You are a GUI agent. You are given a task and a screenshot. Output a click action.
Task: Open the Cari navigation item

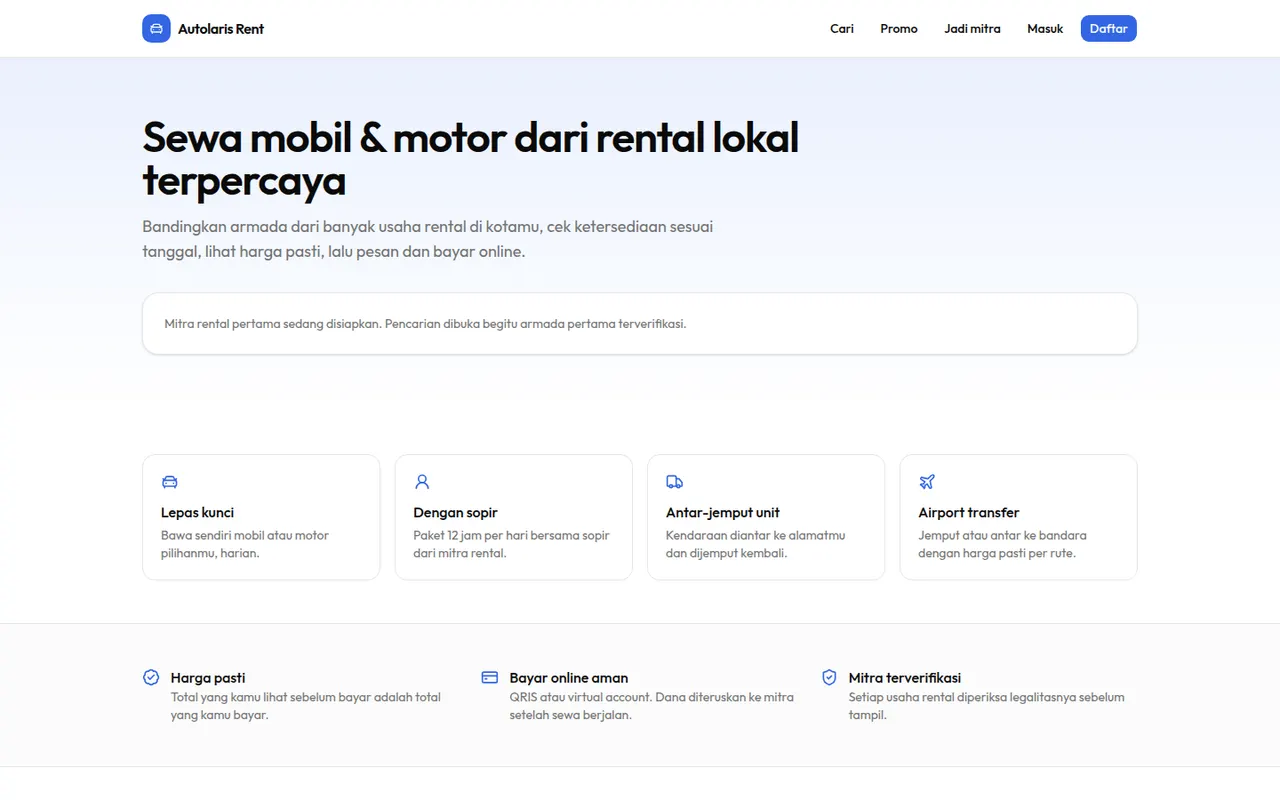pos(842,29)
